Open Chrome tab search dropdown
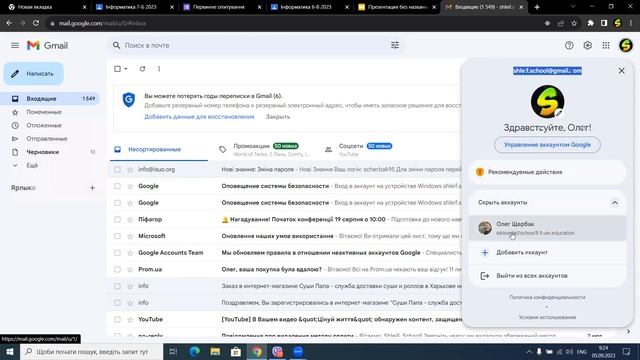 pos(573,7)
